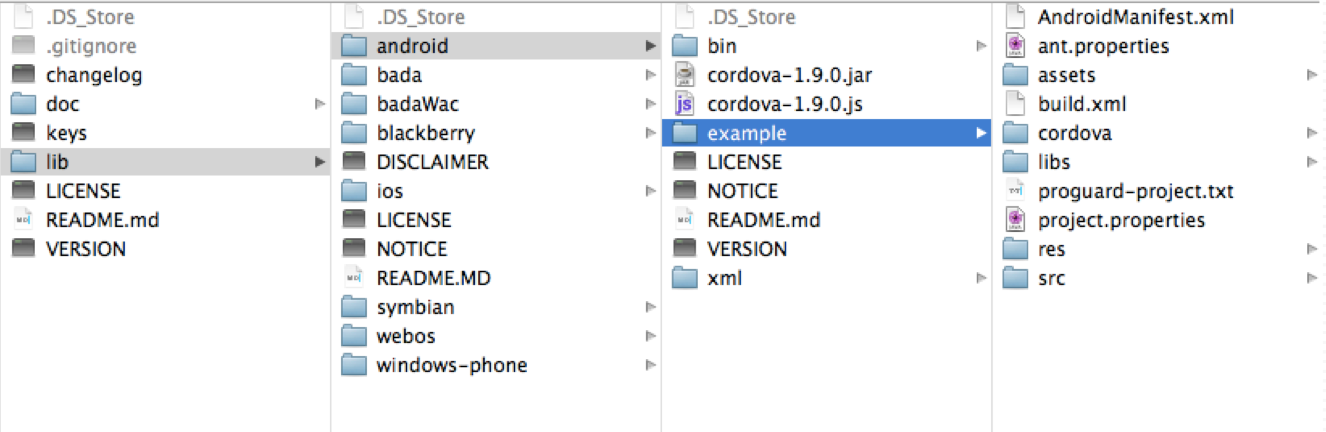The width and height of the screenshot is (1326, 432).
Task: Expand the doc folder arrow
Action: coord(320,104)
